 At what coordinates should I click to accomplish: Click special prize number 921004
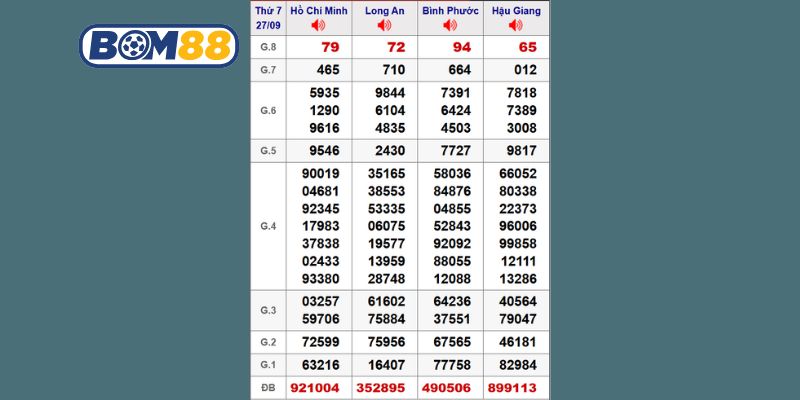315,388
